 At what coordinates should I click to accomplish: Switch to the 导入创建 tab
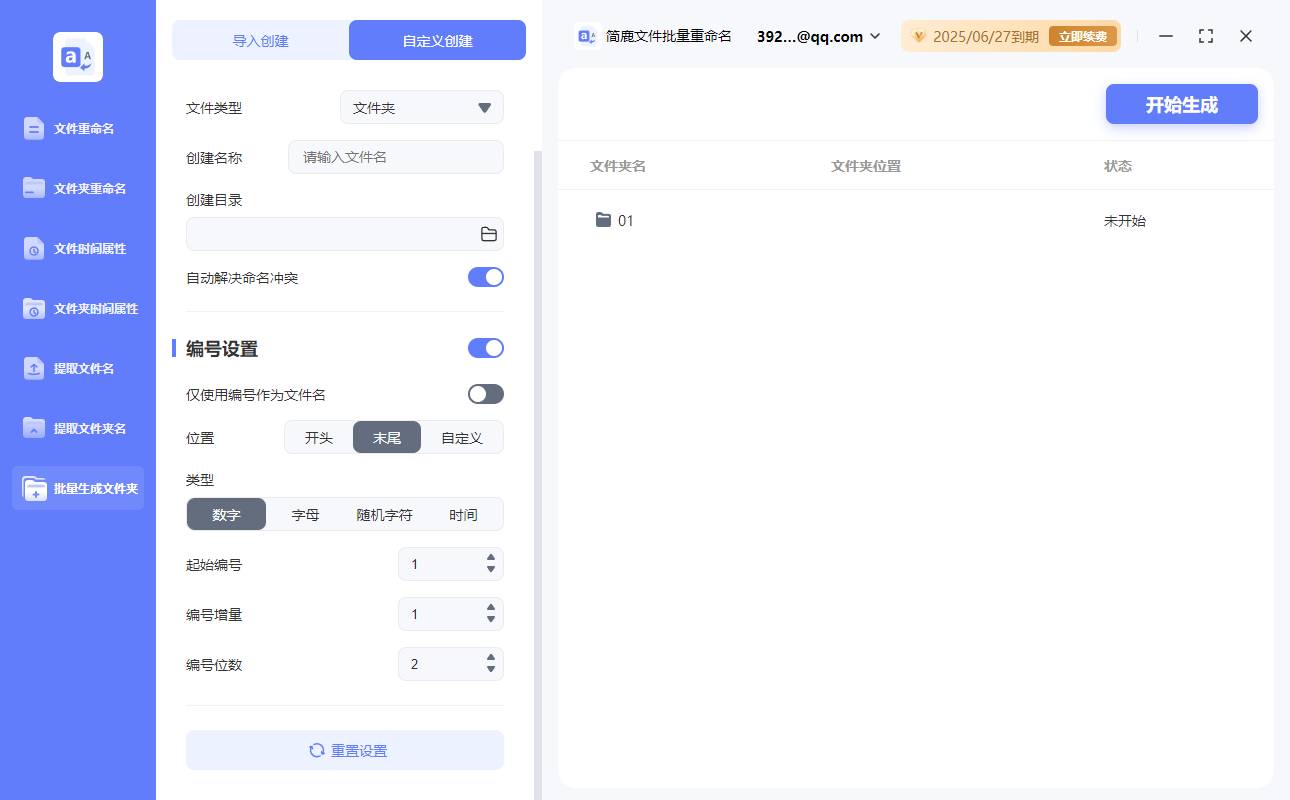tap(260, 39)
